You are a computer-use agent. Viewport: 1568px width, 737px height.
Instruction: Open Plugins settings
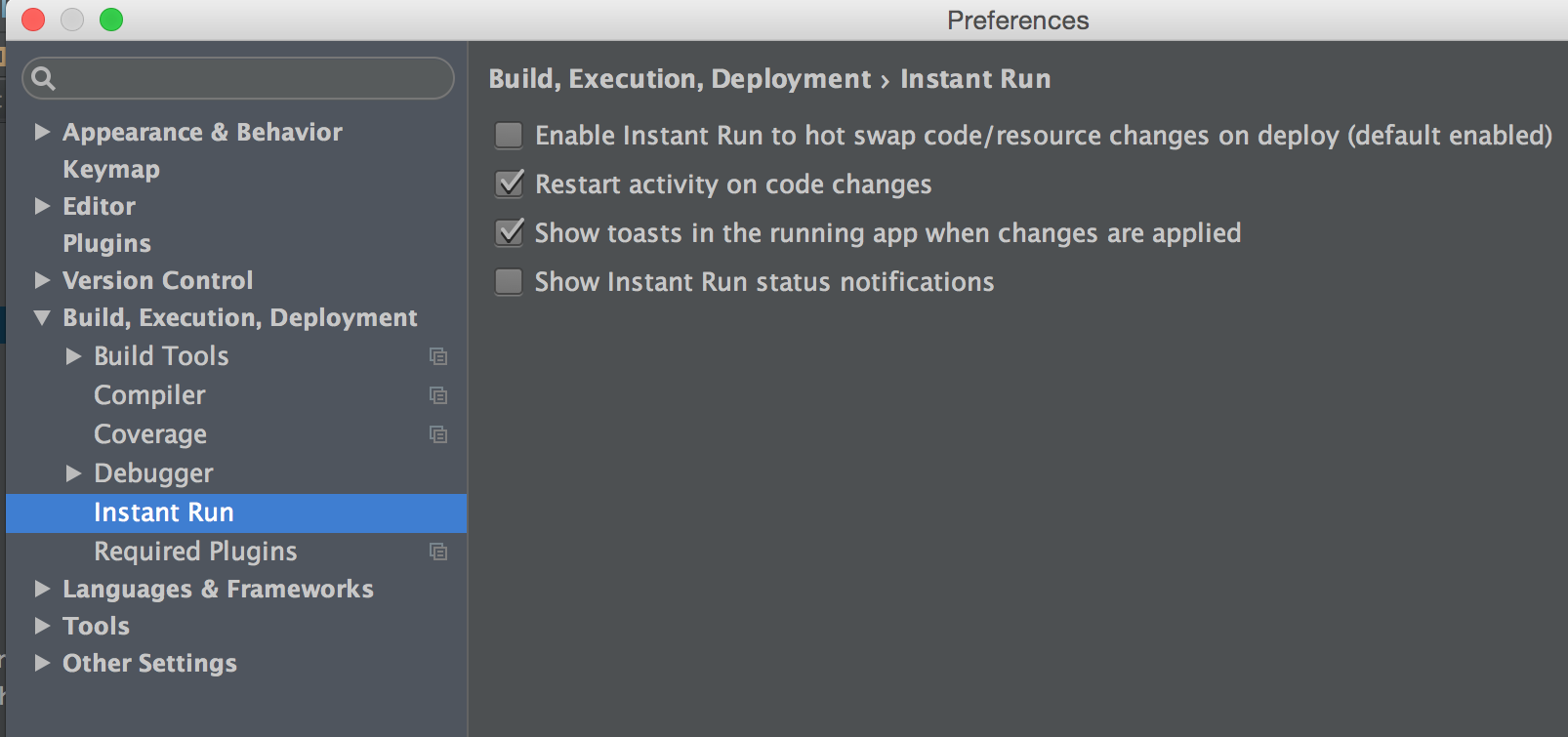[x=107, y=243]
